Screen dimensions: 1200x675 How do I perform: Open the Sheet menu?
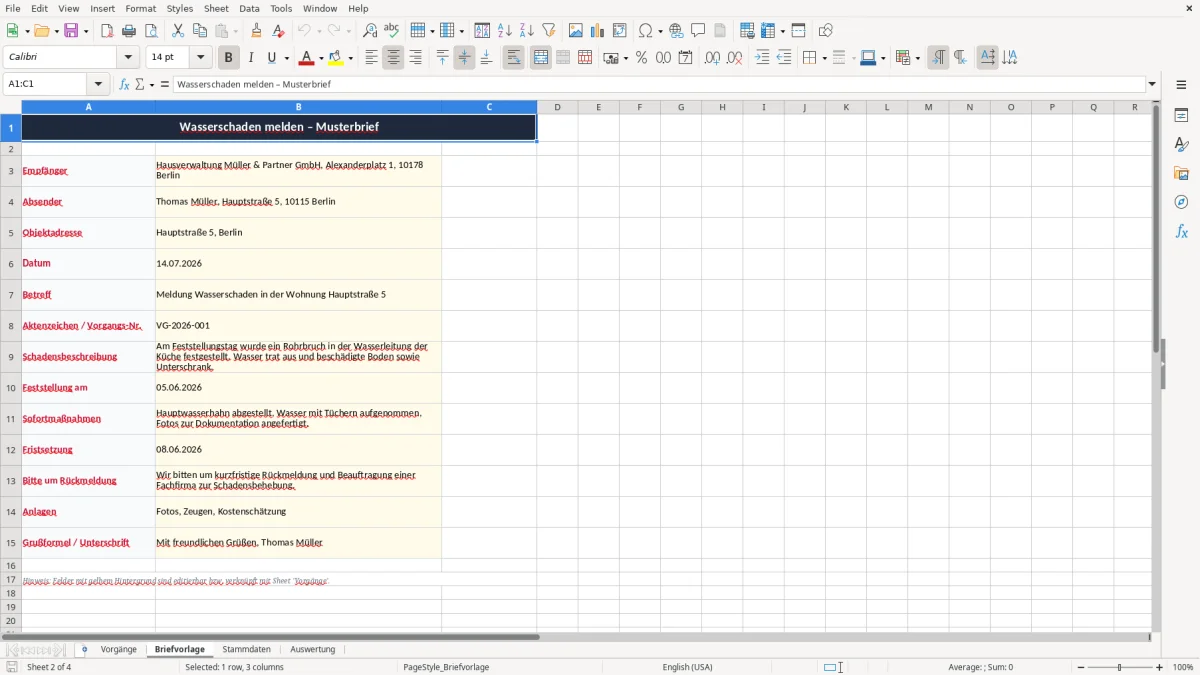216,8
